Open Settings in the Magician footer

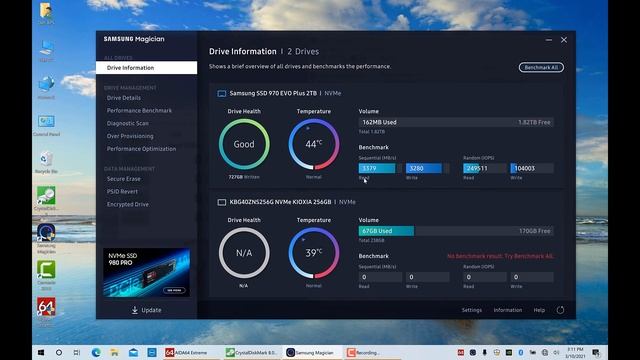click(471, 310)
